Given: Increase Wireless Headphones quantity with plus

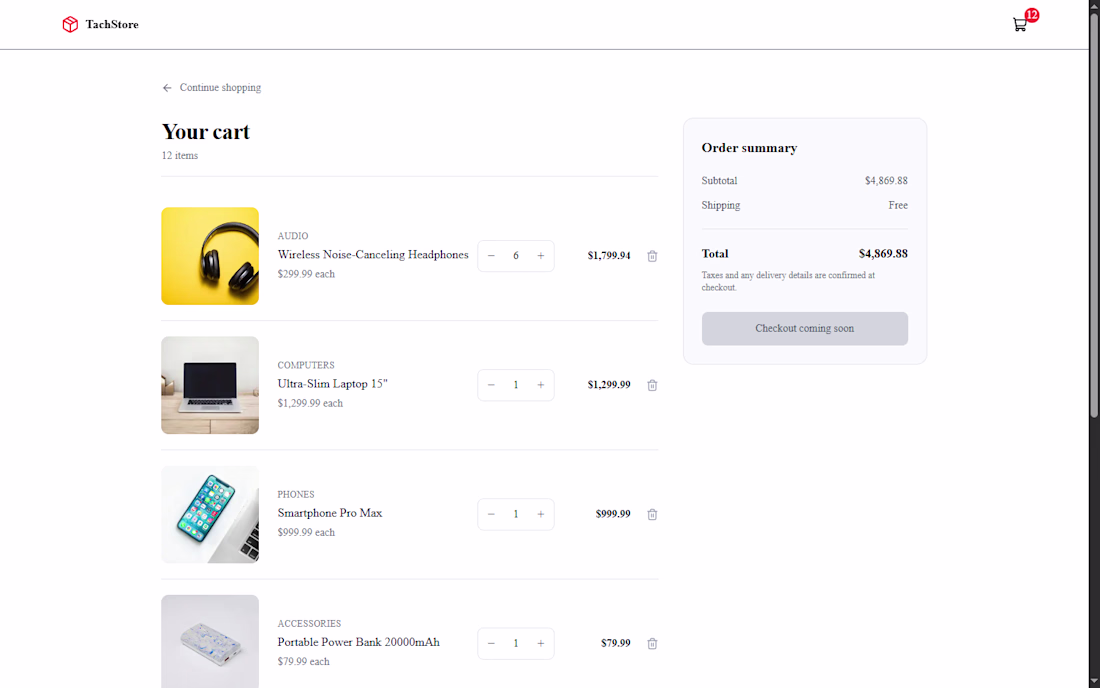Looking at the screenshot, I should [540, 256].
